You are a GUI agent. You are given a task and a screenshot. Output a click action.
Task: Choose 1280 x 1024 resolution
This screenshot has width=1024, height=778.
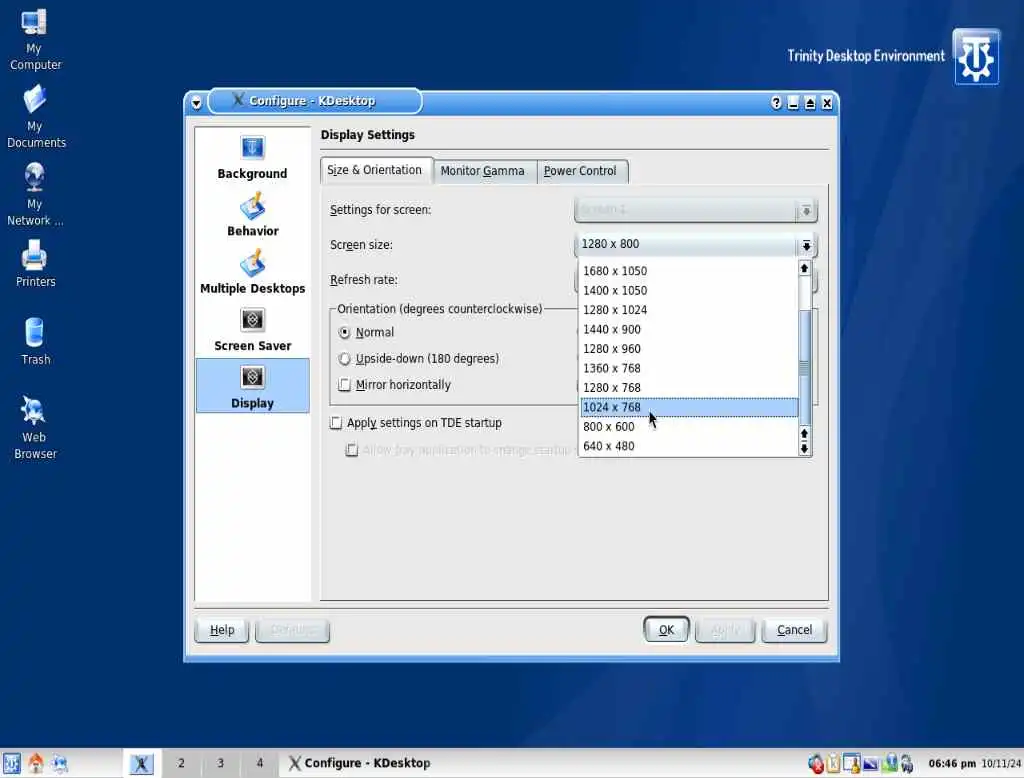pyautogui.click(x=688, y=310)
